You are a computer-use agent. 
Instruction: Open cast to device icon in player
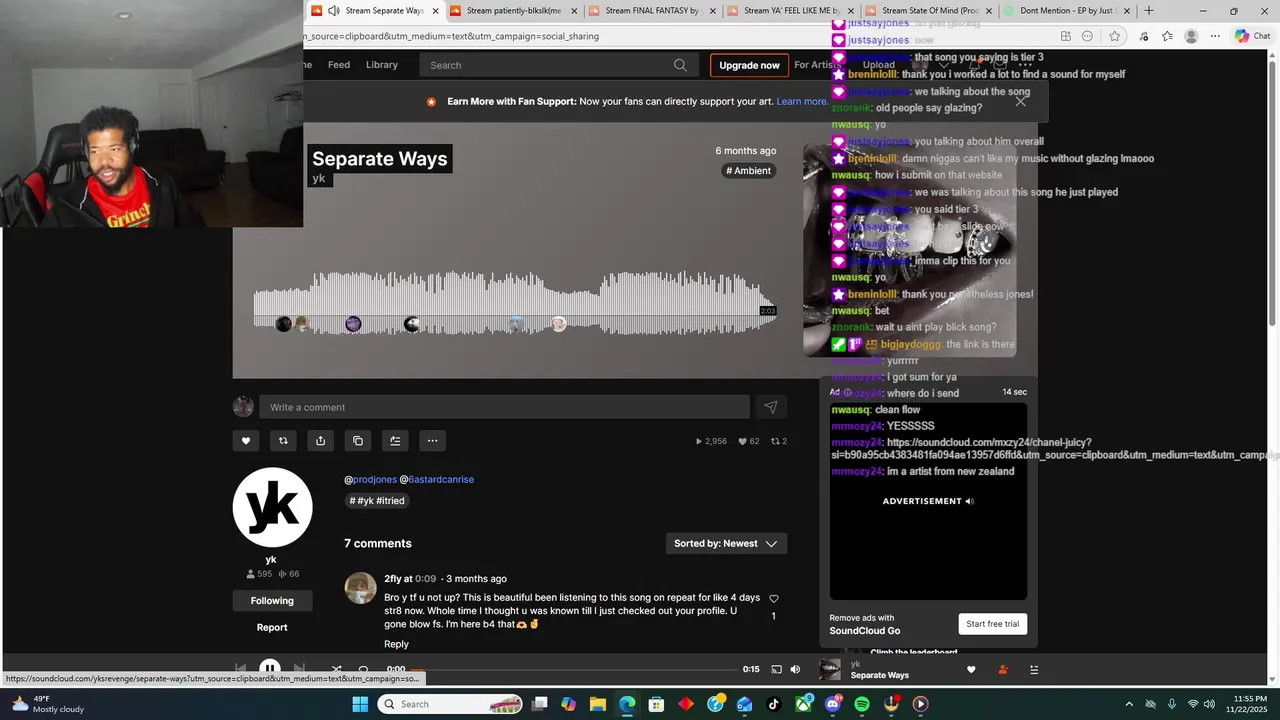point(776,669)
